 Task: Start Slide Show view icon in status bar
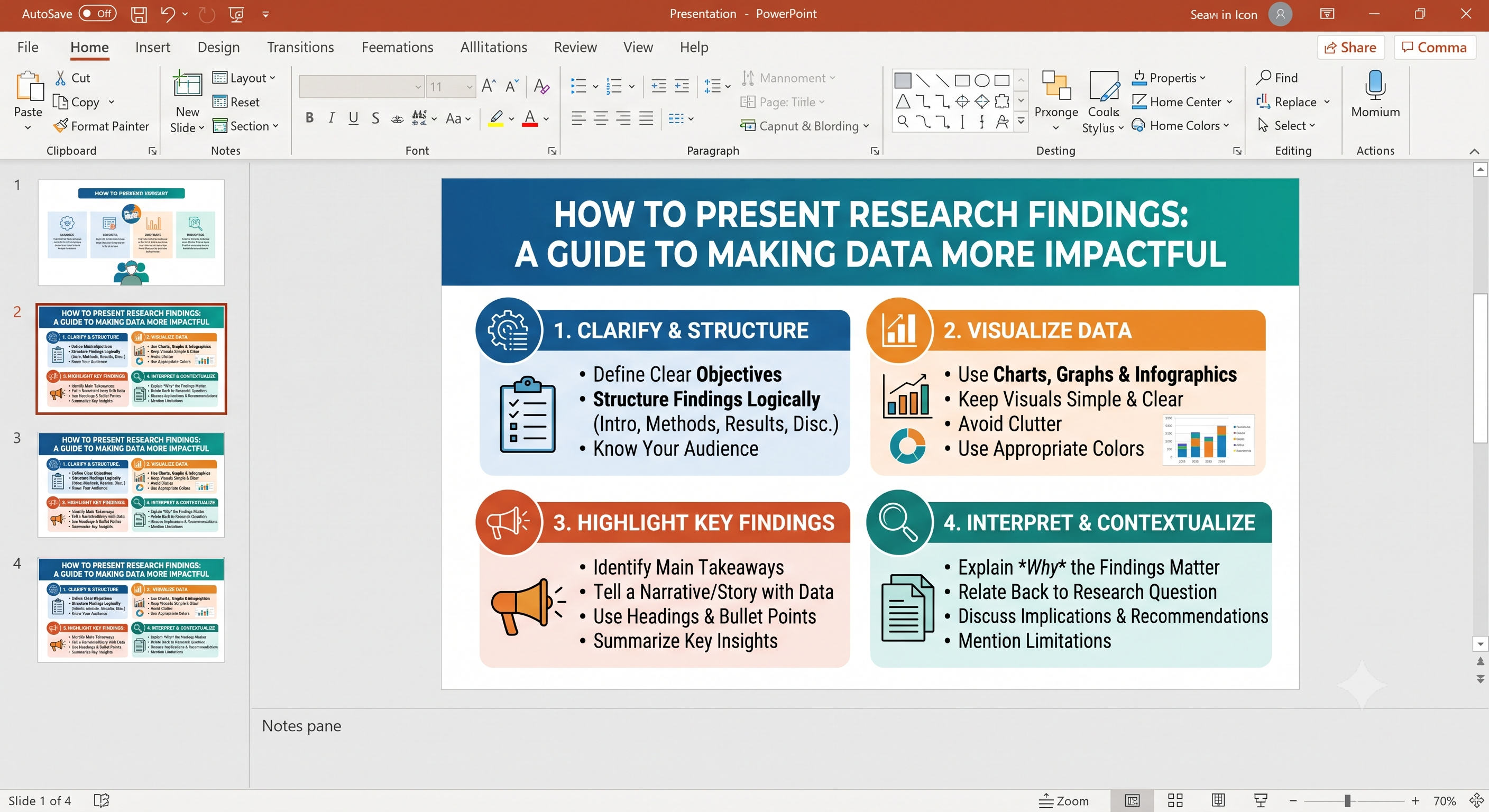click(1261, 800)
